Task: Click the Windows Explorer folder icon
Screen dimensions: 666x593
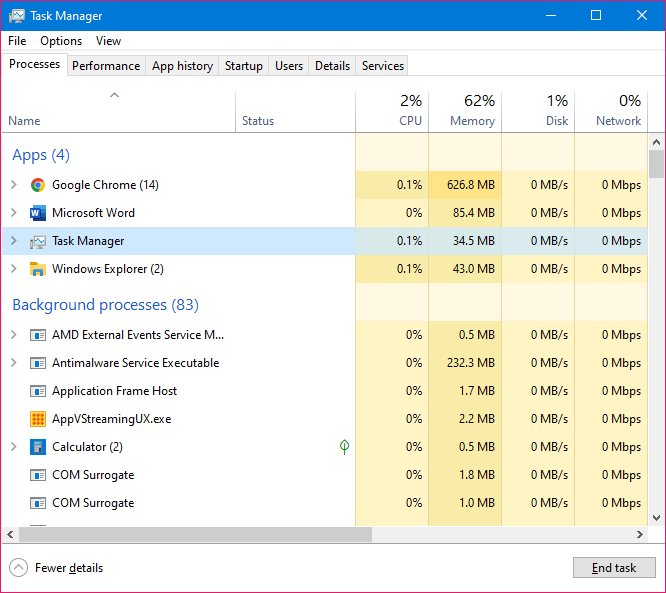Action: tap(38, 269)
